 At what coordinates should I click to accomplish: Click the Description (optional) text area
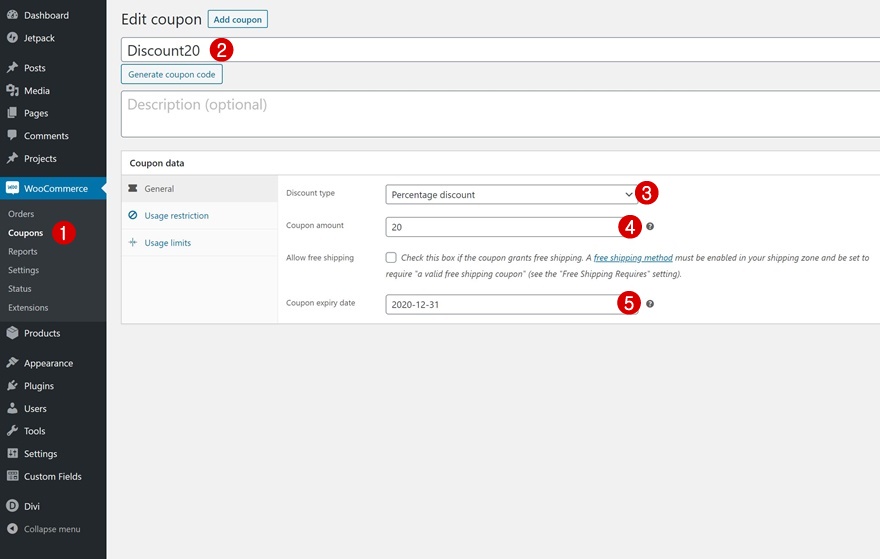tap(500, 113)
